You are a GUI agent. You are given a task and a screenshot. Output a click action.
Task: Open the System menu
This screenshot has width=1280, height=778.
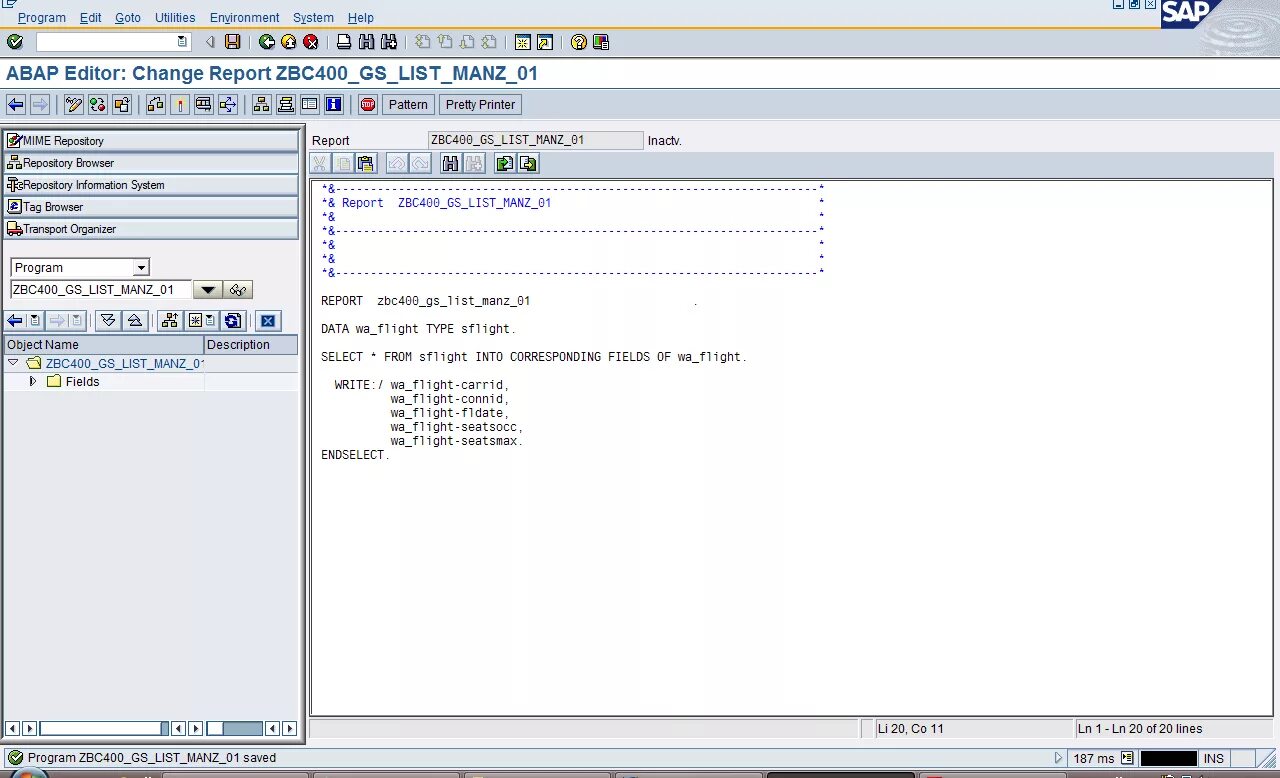313,18
